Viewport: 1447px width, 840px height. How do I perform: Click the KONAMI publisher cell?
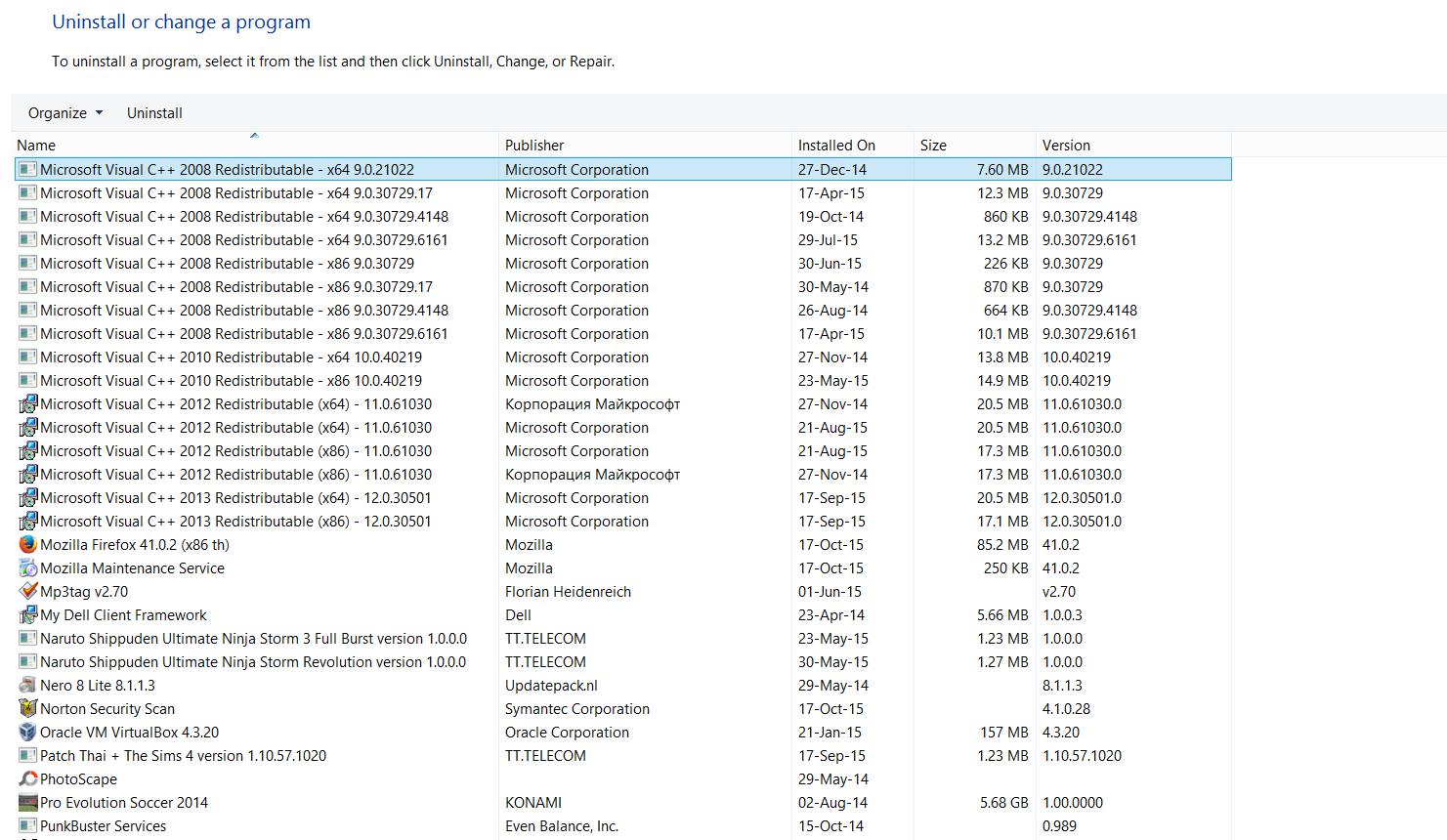(533, 803)
